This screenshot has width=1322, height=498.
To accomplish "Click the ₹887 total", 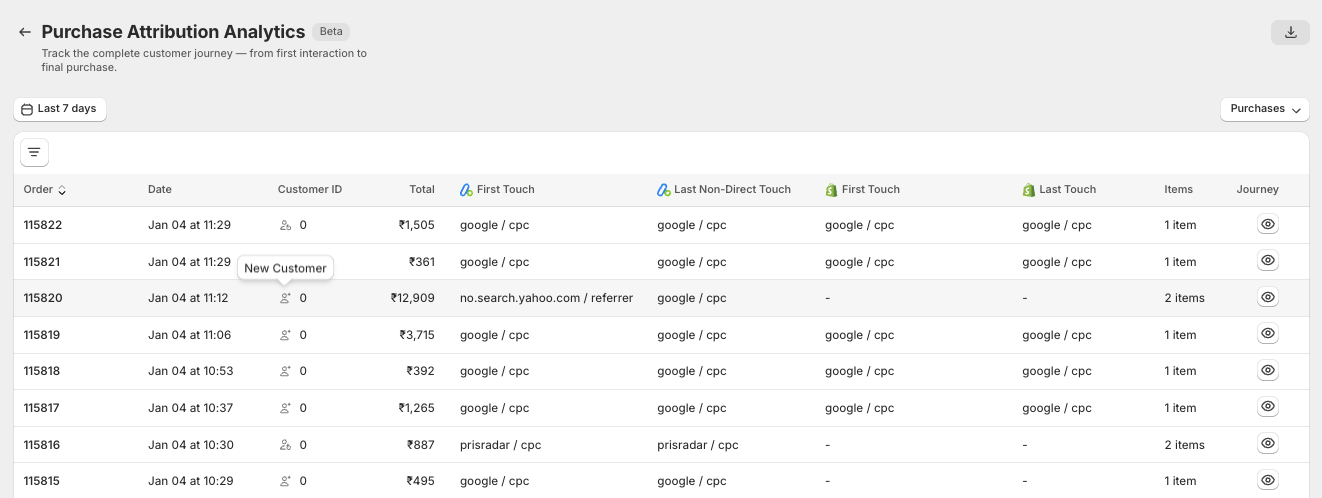I will coord(421,445).
